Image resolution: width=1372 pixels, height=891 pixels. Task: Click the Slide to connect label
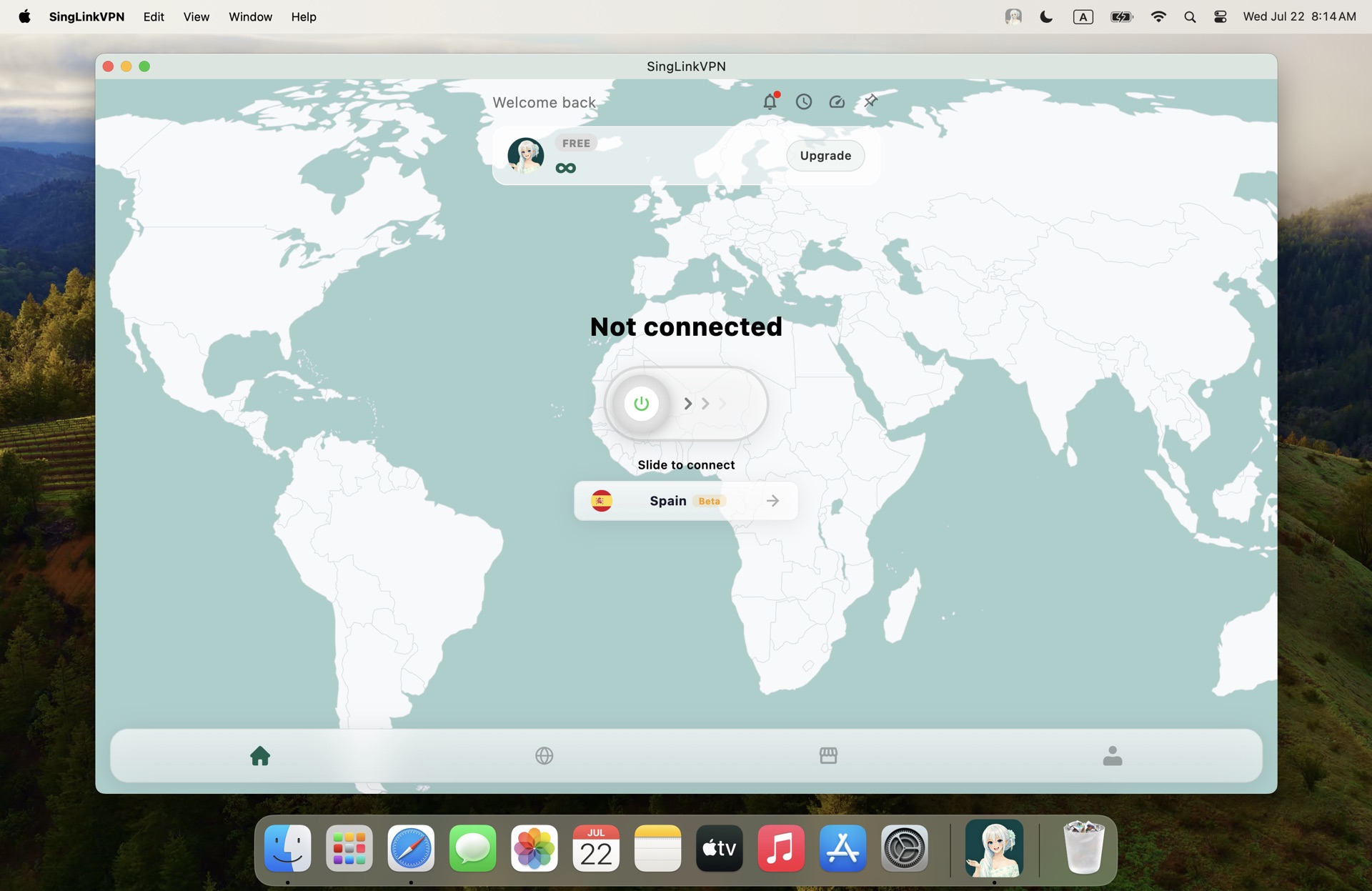click(x=686, y=465)
